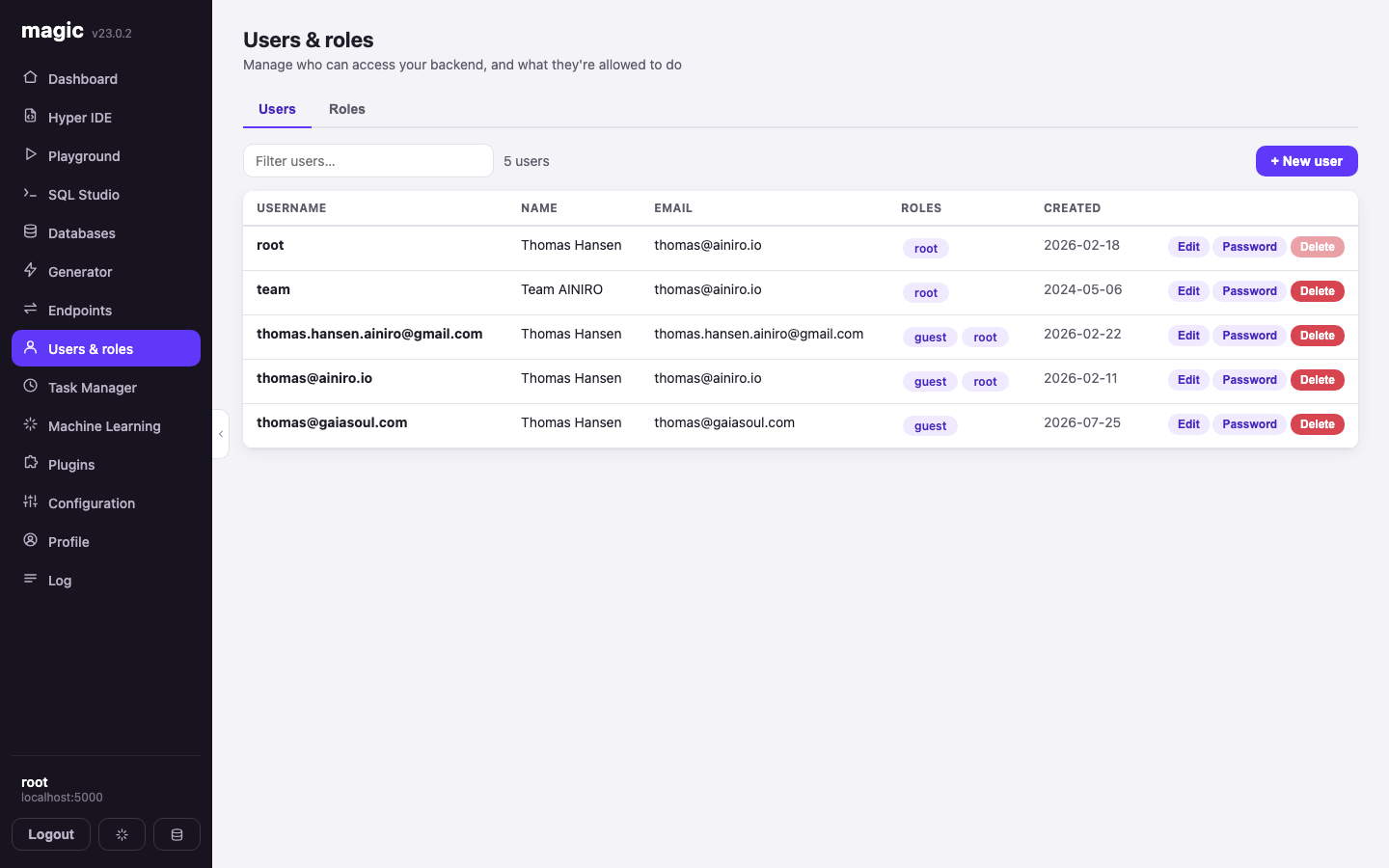Click the name 'Team AINIRO'

pyautogui.click(x=561, y=289)
